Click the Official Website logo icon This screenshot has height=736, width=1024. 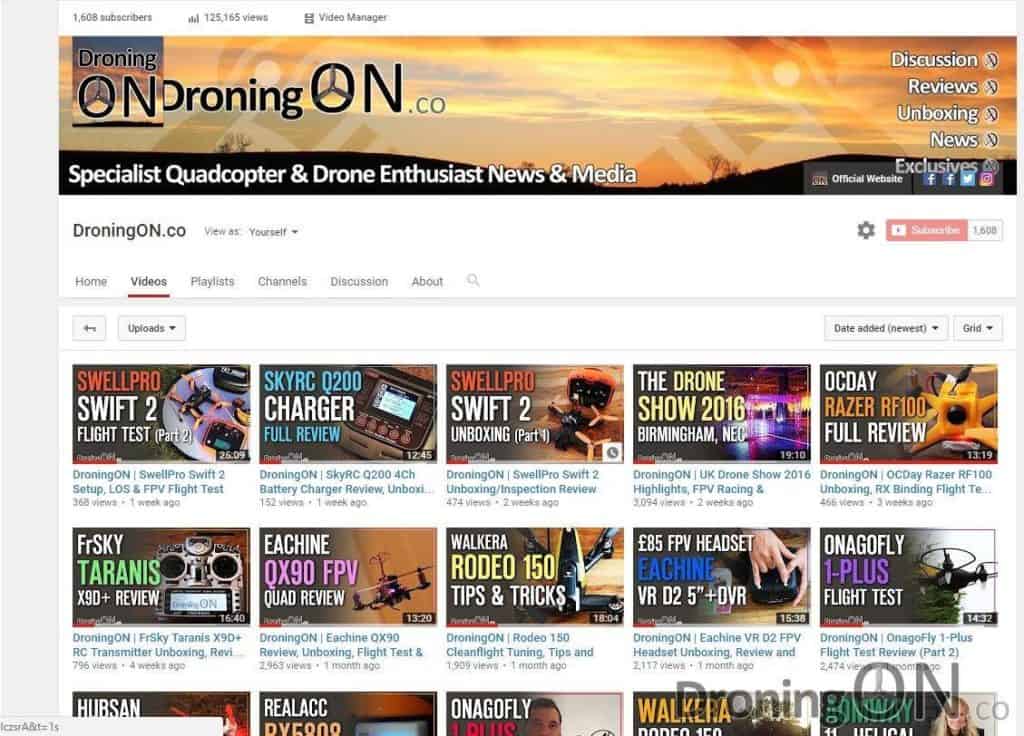819,179
